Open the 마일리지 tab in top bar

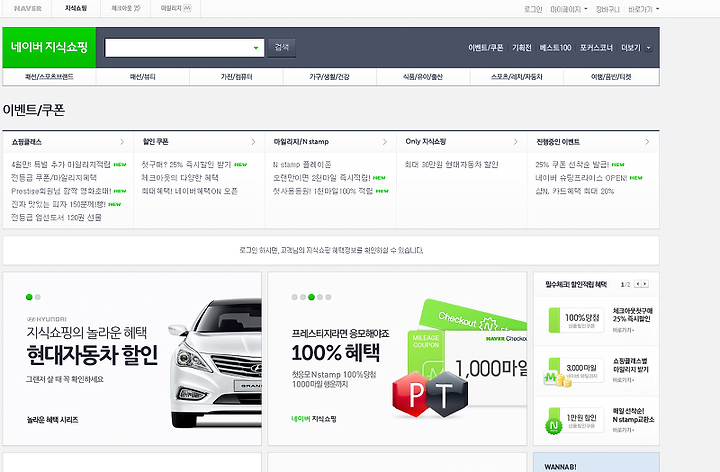tap(175, 8)
